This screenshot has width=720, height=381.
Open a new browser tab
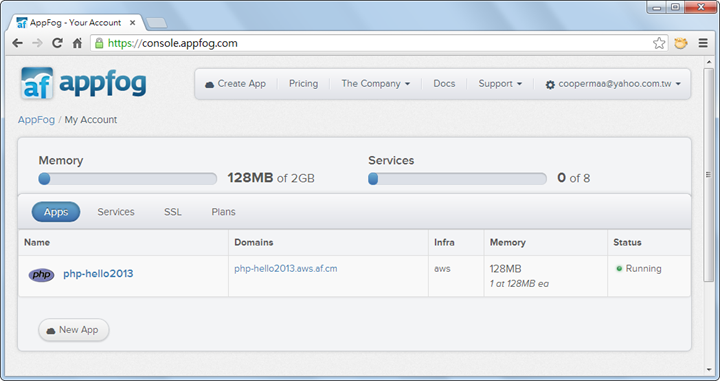tap(157, 23)
